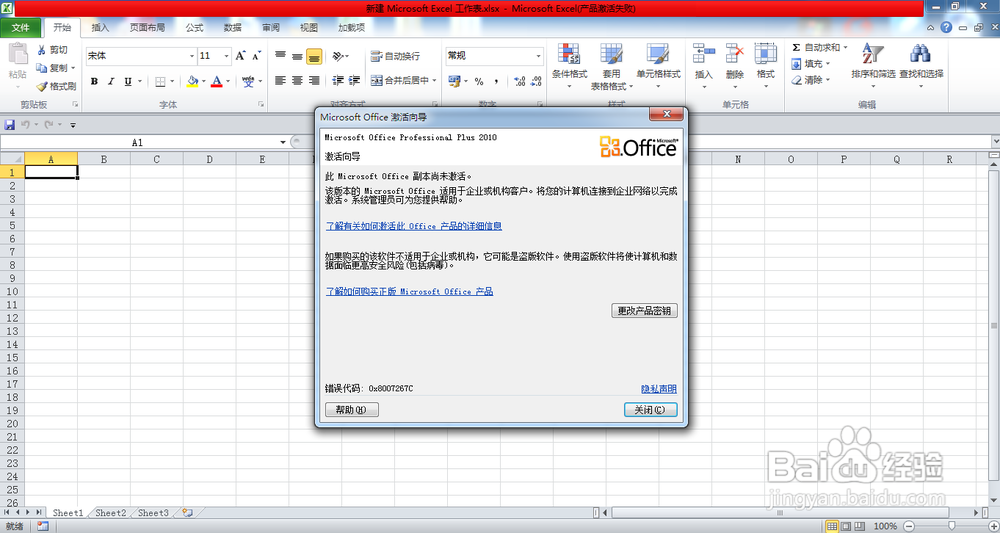Switch to Page Layout (页面布局) tab
1000x533 pixels.
147,27
